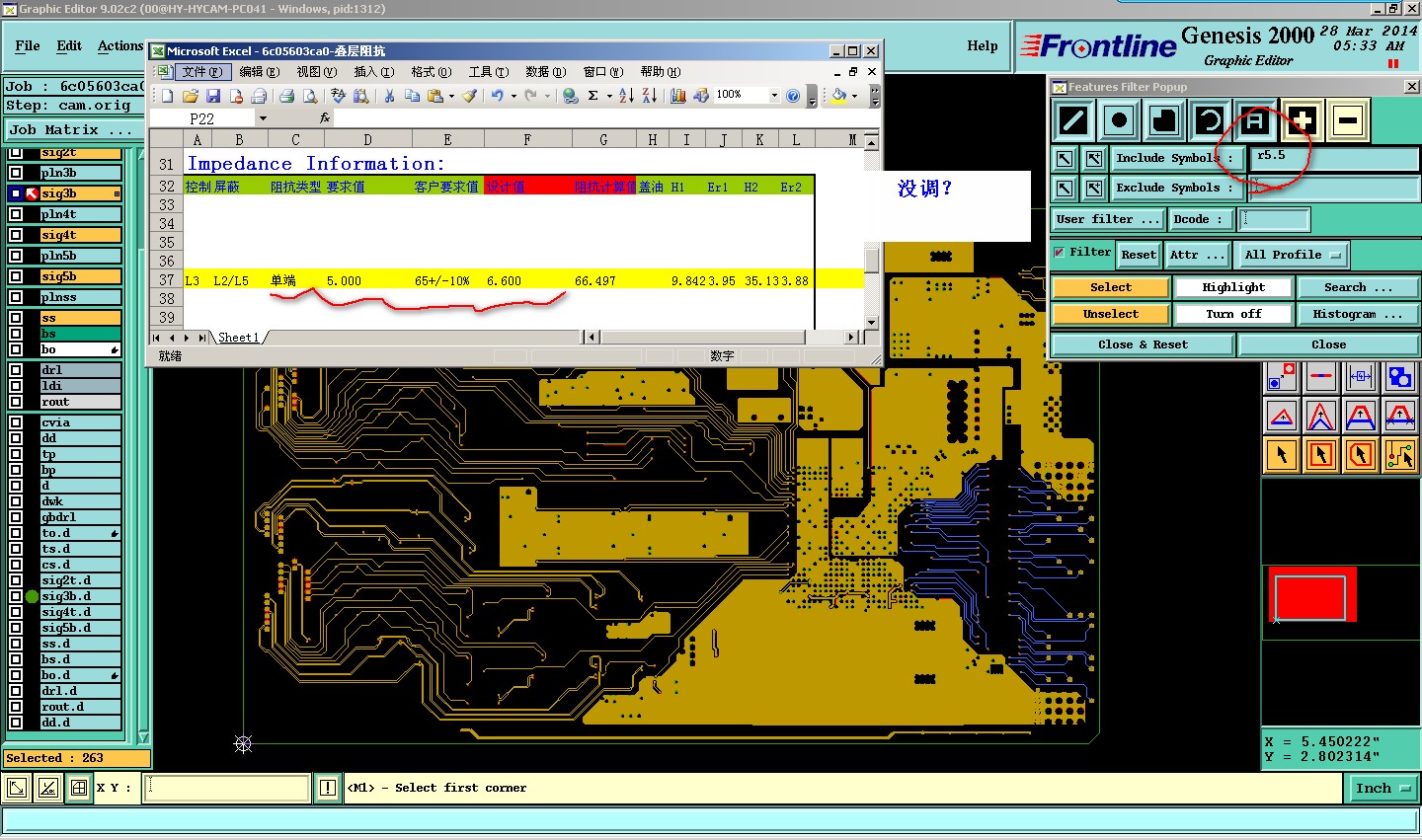
Task: Open the Excel Paste options dropdown arrow
Action: point(451,96)
